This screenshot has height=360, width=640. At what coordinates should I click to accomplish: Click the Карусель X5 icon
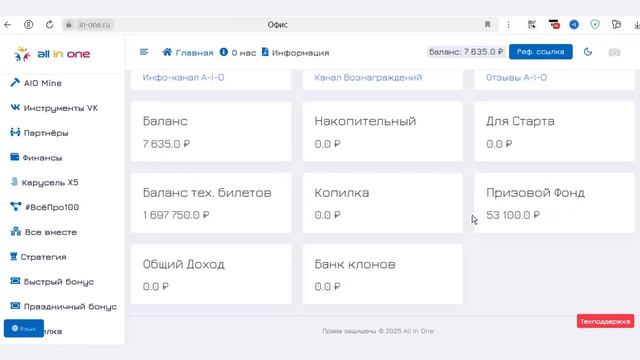coord(14,182)
